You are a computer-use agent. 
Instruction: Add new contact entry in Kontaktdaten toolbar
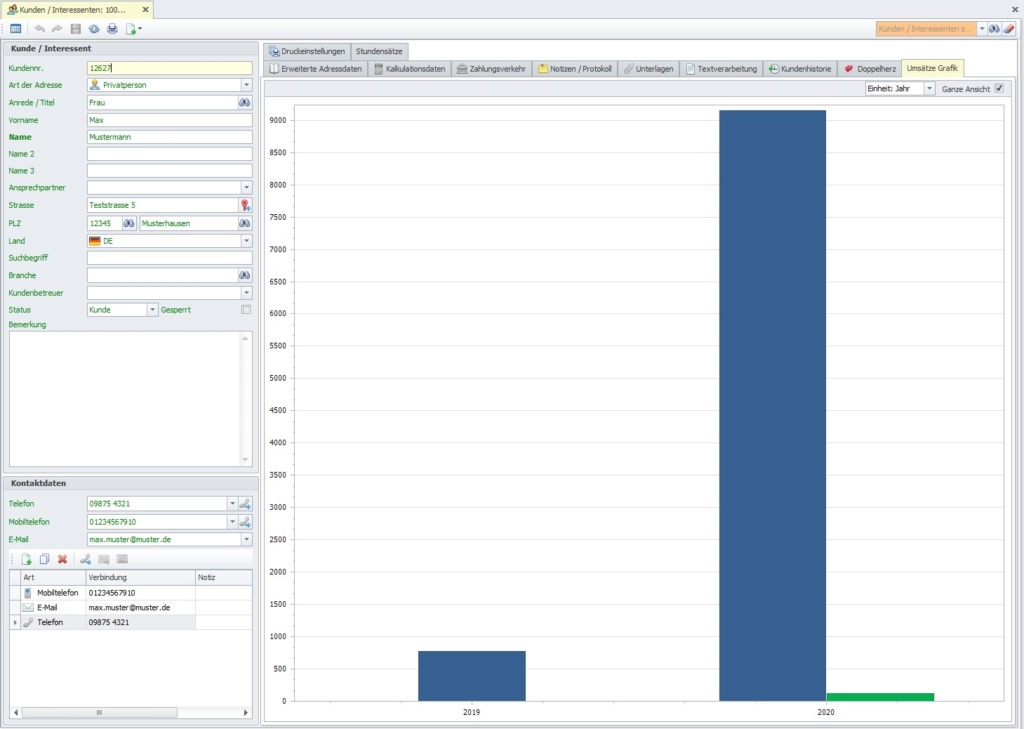[x=26, y=559]
